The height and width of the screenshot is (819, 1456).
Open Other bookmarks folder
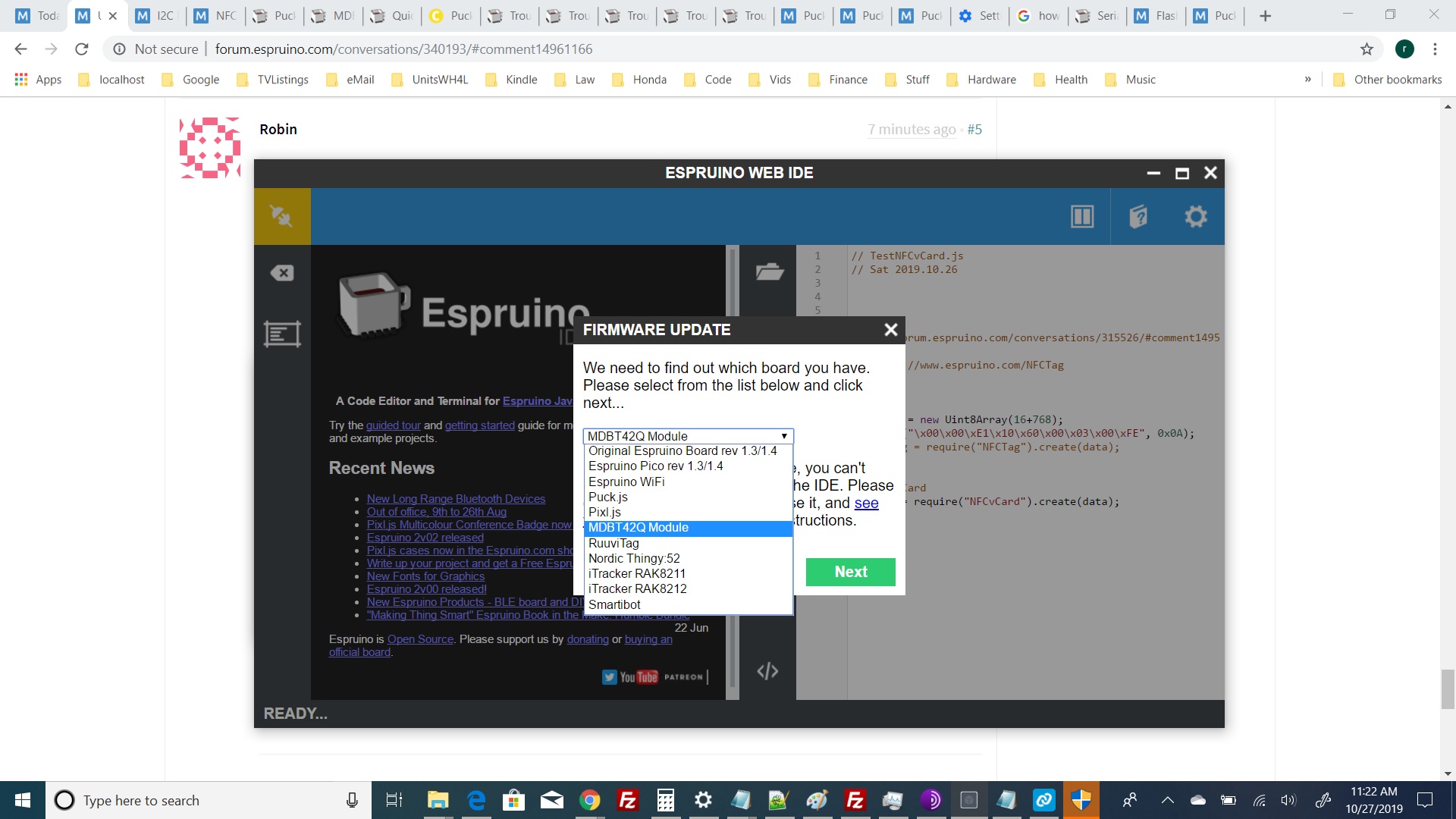tap(1388, 80)
